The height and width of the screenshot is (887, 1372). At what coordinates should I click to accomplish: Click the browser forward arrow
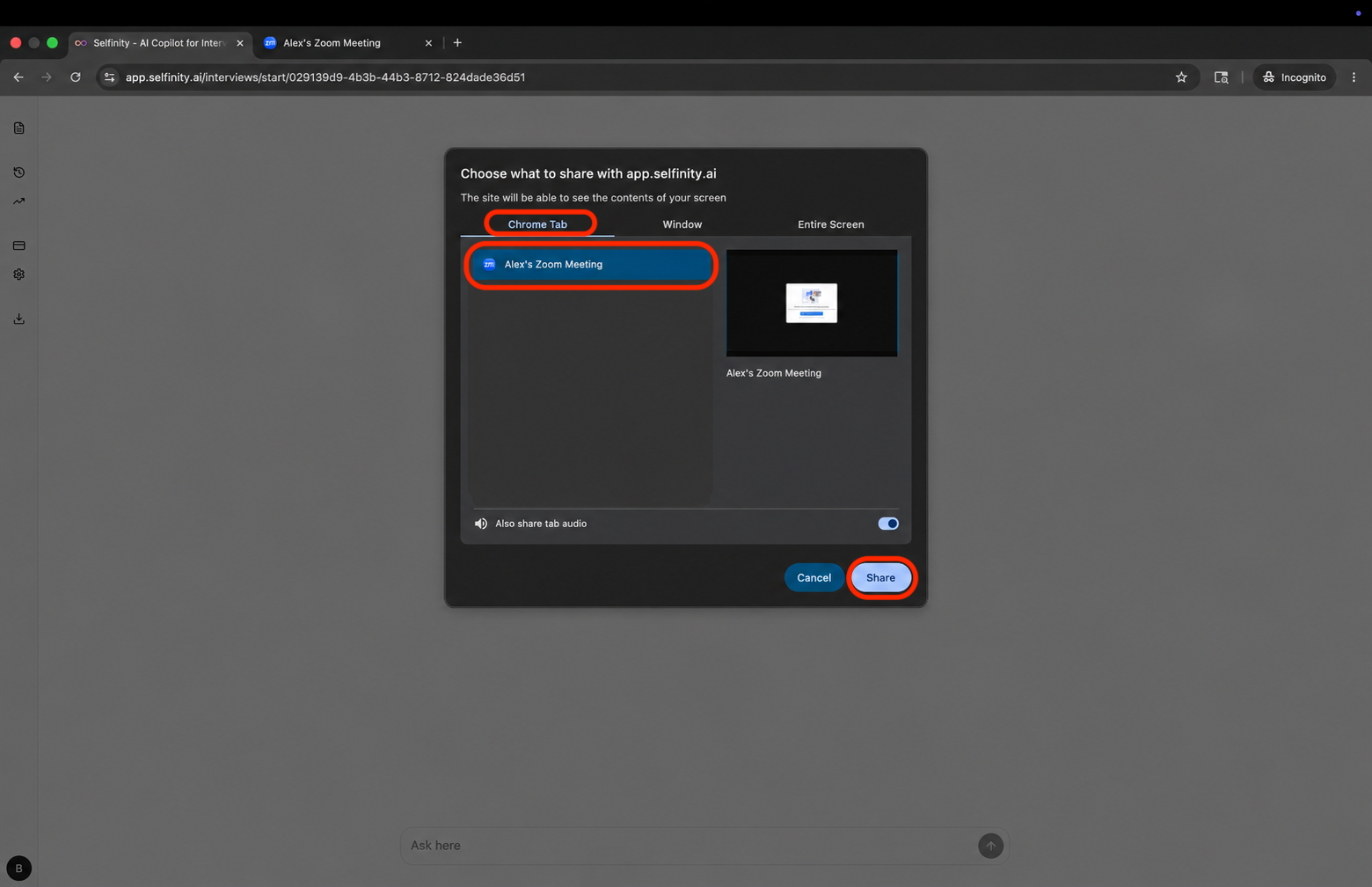click(x=47, y=77)
